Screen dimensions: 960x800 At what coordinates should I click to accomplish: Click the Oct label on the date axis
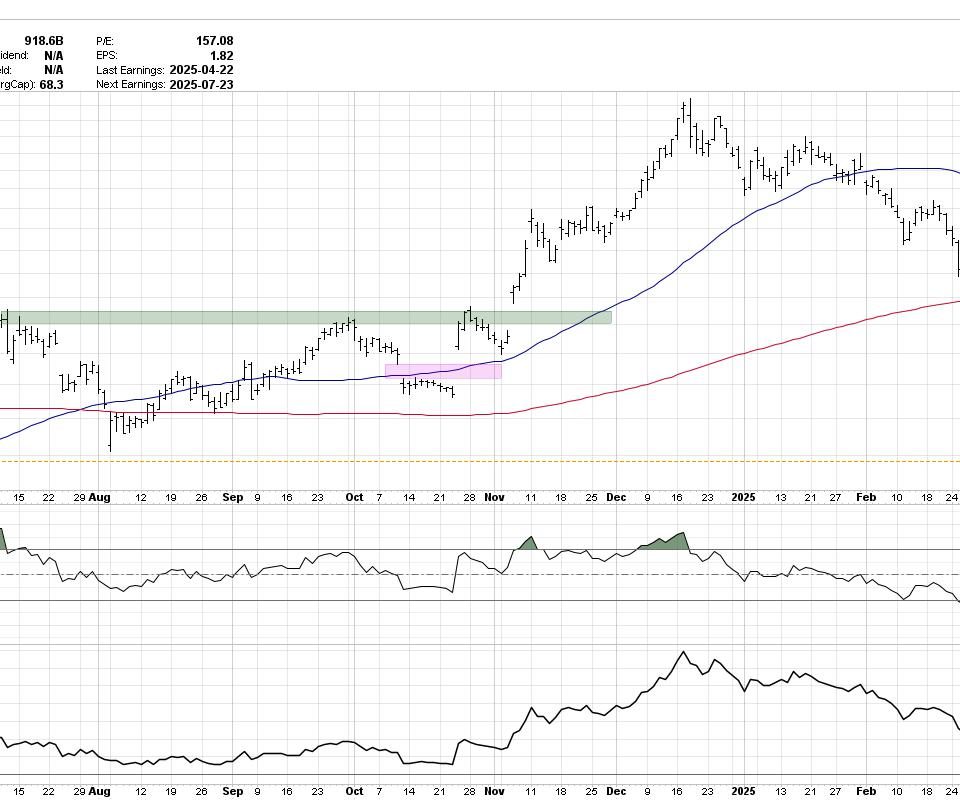[354, 497]
